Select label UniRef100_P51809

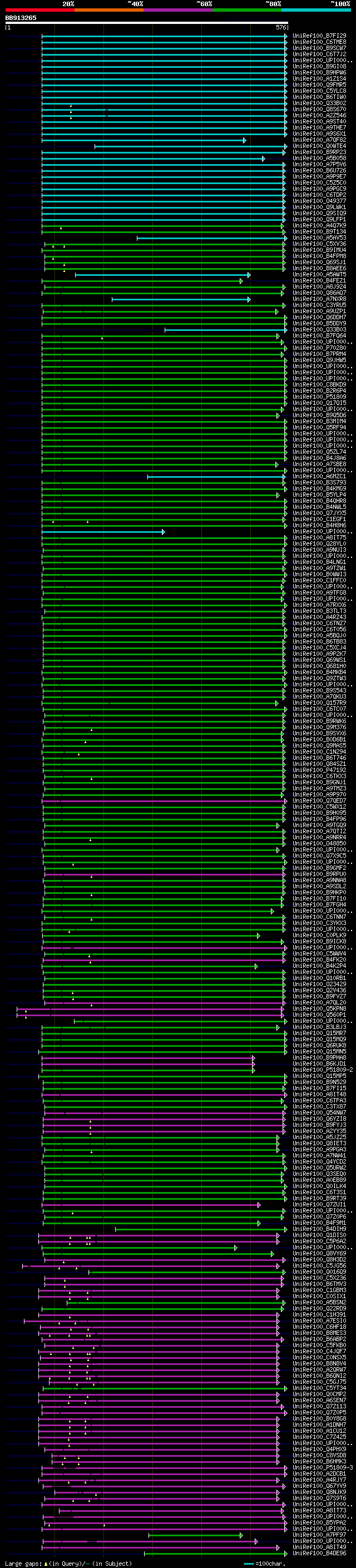(x=319, y=397)
